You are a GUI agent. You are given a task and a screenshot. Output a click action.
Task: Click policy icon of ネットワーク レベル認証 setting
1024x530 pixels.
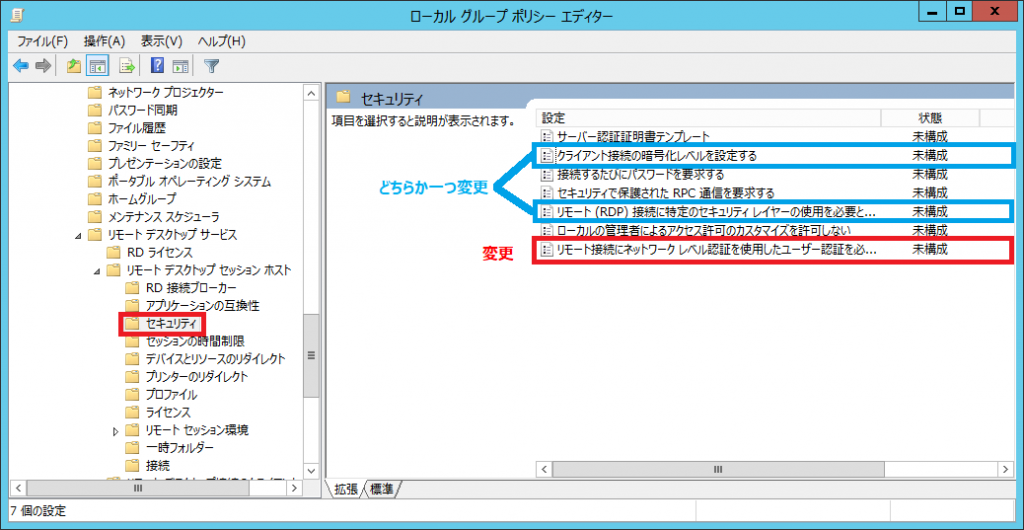[547, 249]
